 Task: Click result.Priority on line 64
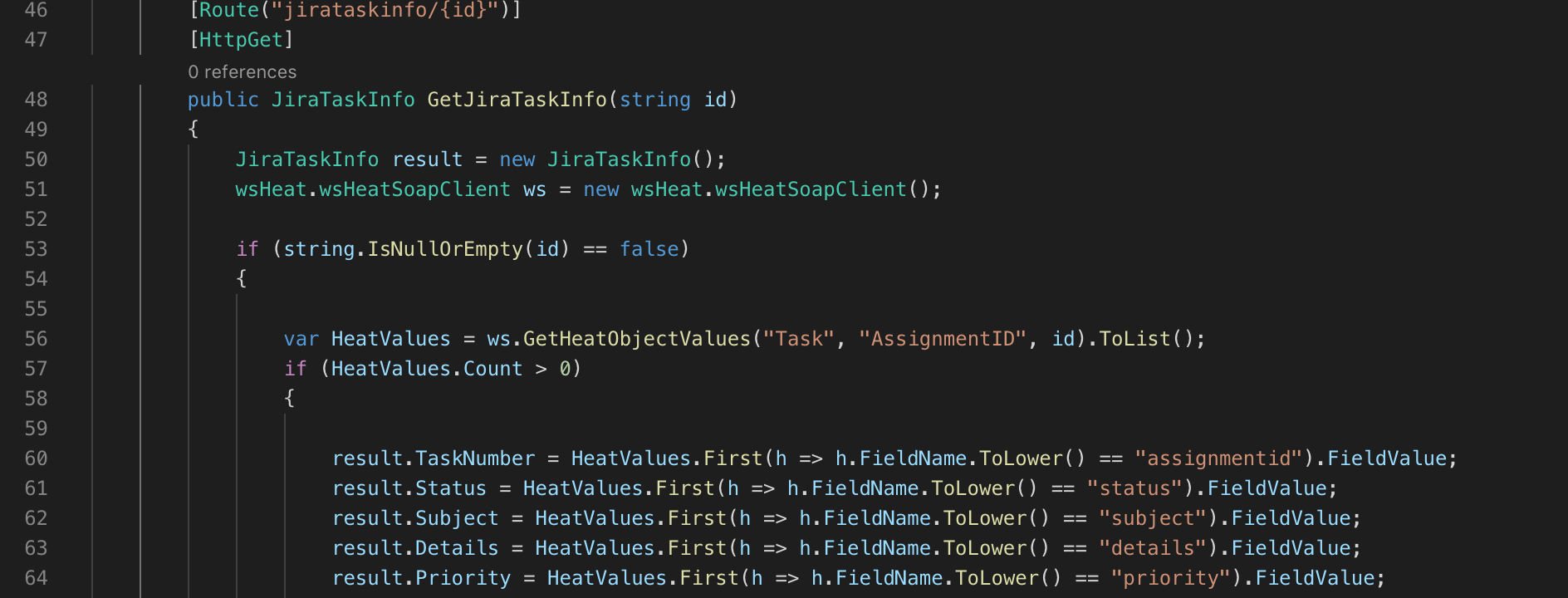[422, 578]
